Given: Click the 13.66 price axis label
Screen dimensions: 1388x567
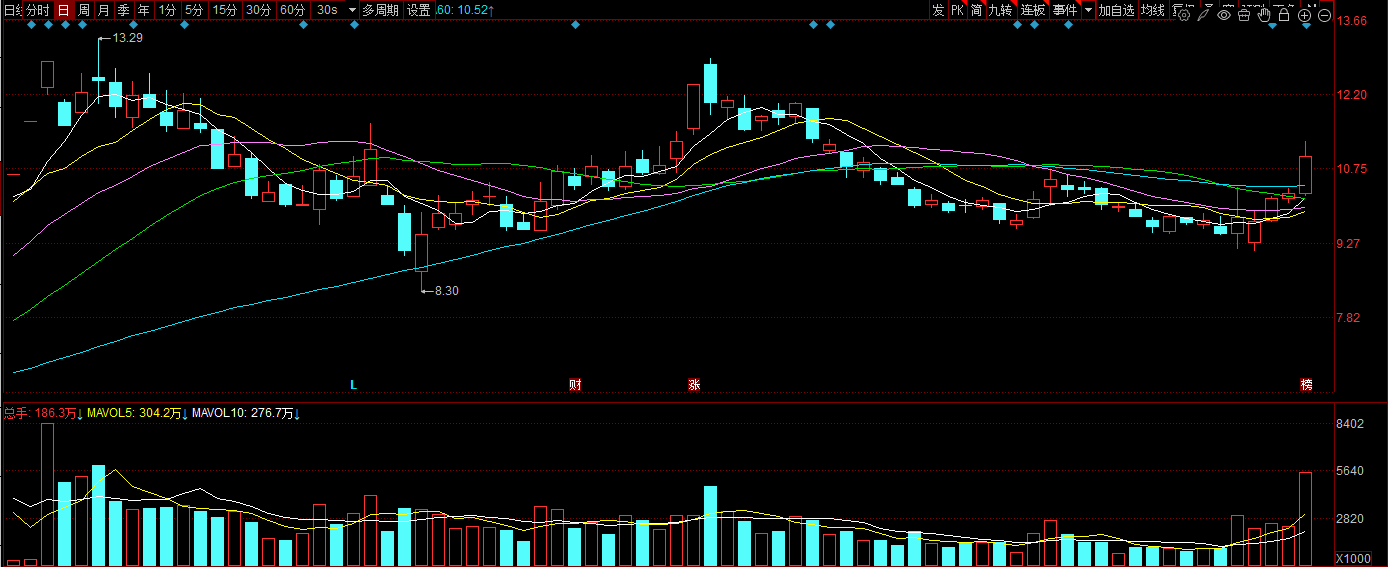Looking at the screenshot, I should [x=1353, y=21].
